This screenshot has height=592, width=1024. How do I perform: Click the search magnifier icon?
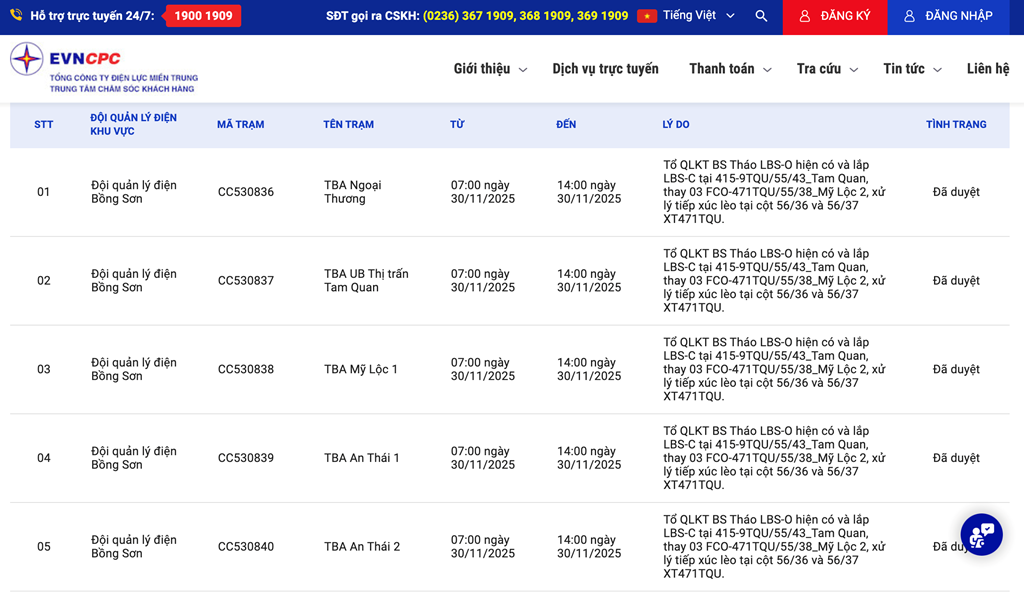click(762, 16)
